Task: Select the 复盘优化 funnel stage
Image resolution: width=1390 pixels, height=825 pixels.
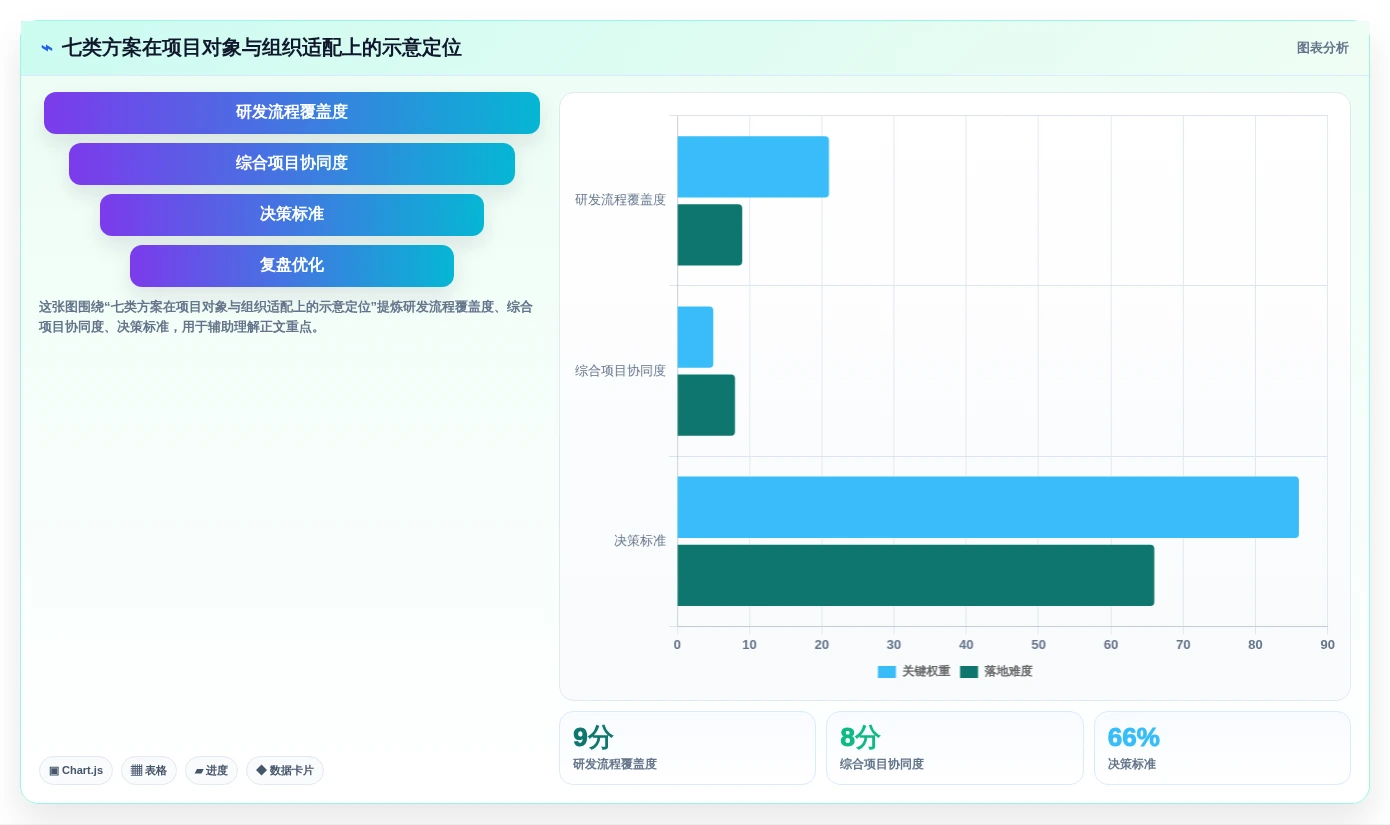Action: (292, 266)
